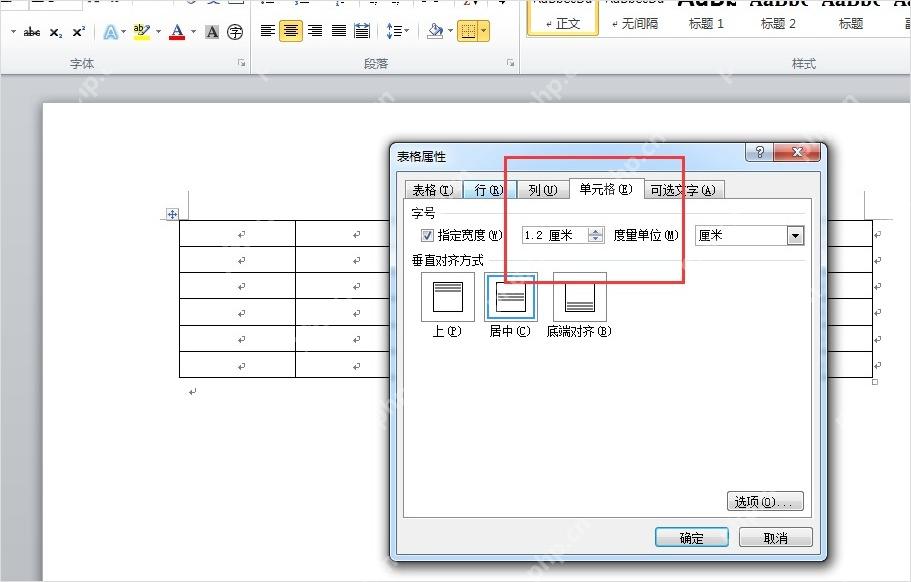911x582 pixels.
Task: Open line spacing dropdown arrow
Action: pyautogui.click(x=406, y=31)
